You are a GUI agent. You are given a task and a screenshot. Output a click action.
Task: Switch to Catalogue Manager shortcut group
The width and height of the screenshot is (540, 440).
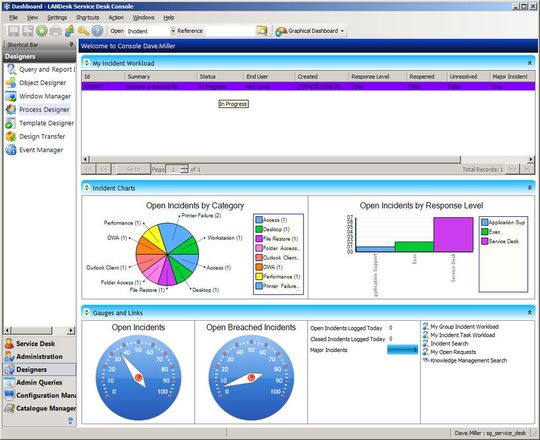pos(39,408)
